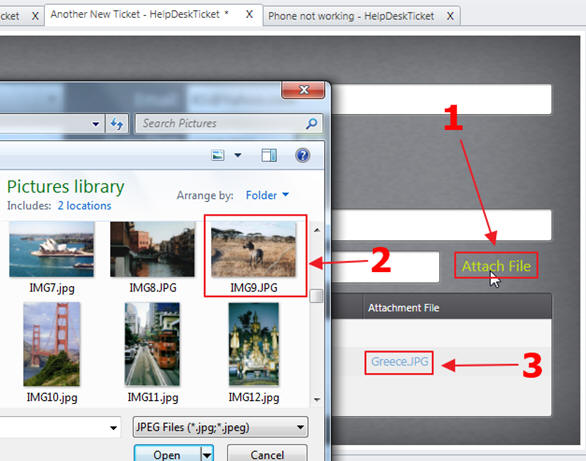The width and height of the screenshot is (586, 461).
Task: Expand the file name combo box arrow
Action: pos(113,428)
